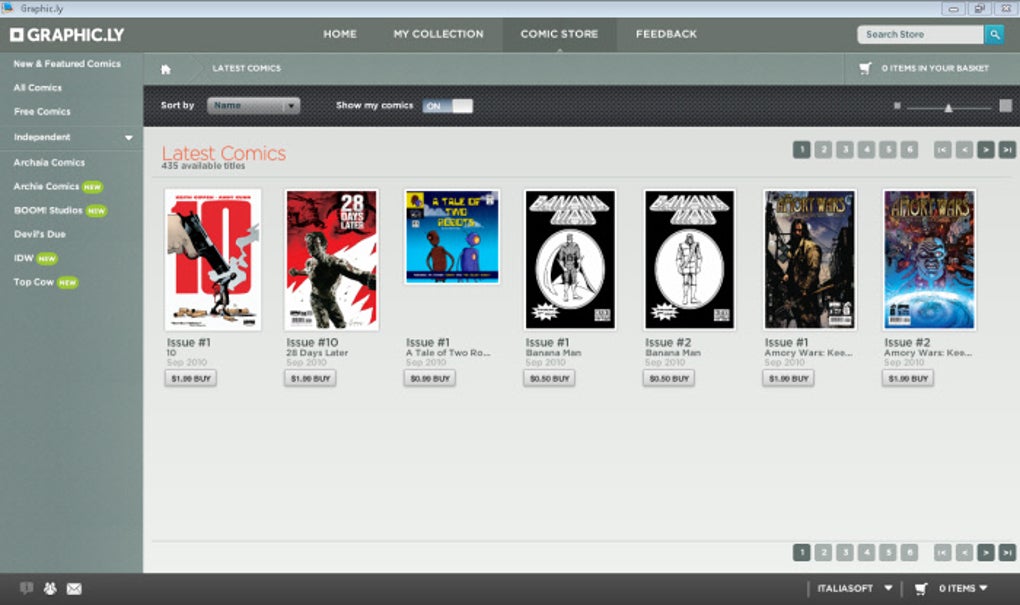Buy Amory Wars Issue #2
The image size is (1020, 605).
pos(908,379)
